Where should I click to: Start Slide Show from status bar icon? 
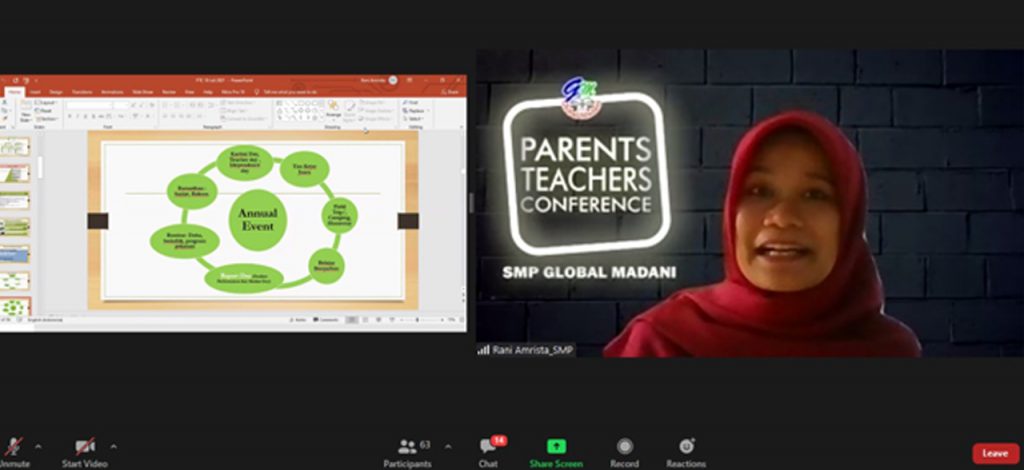pyautogui.click(x=392, y=320)
